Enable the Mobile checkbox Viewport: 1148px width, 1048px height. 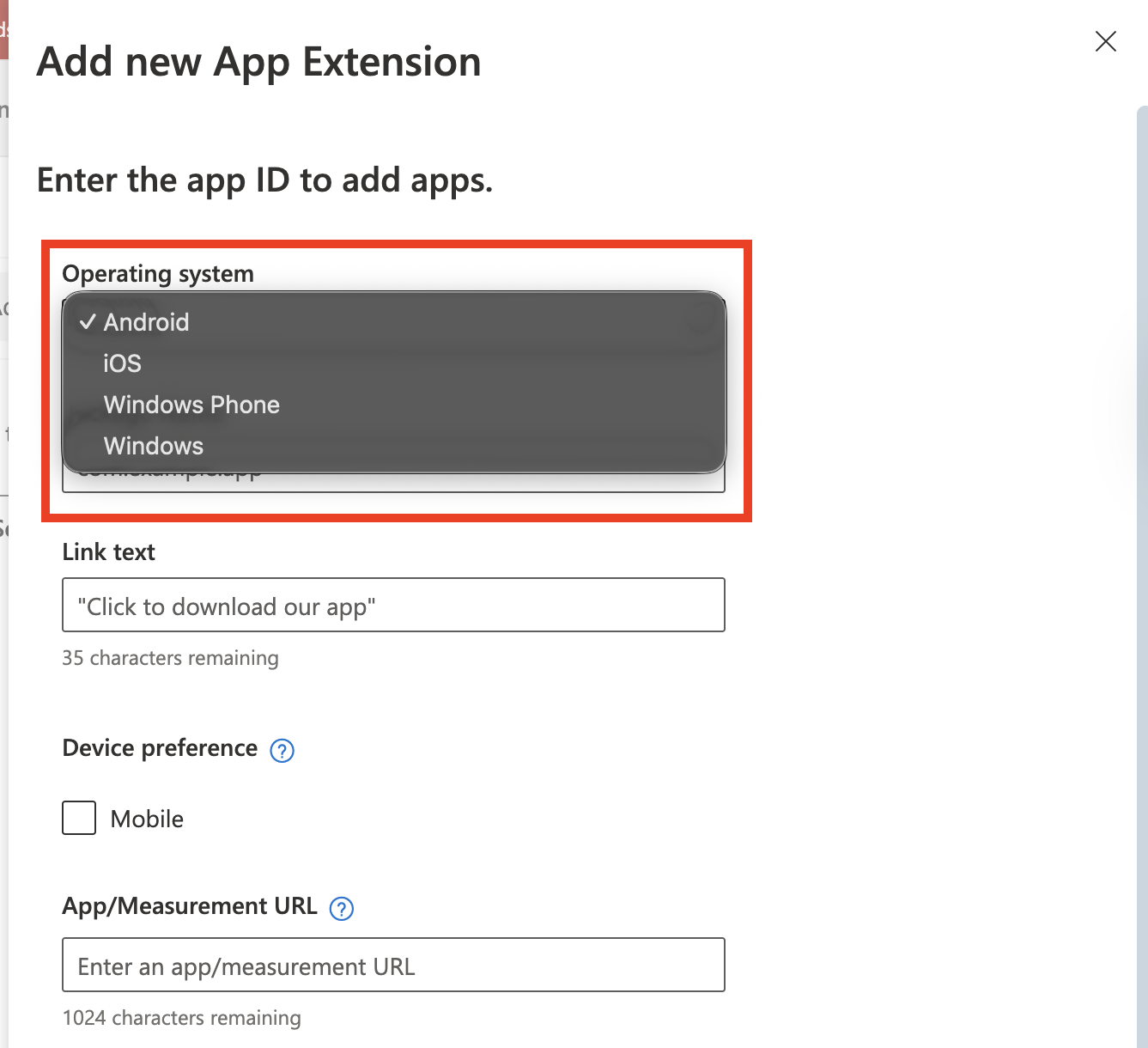(79, 818)
